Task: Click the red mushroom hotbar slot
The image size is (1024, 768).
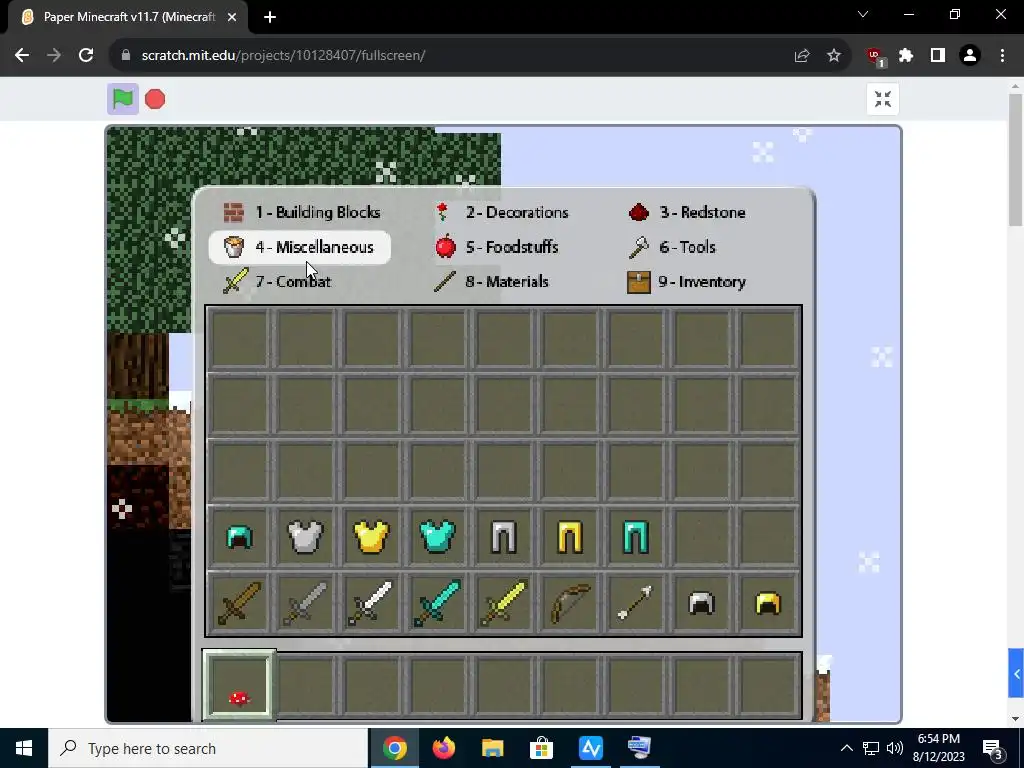Action: (239, 685)
